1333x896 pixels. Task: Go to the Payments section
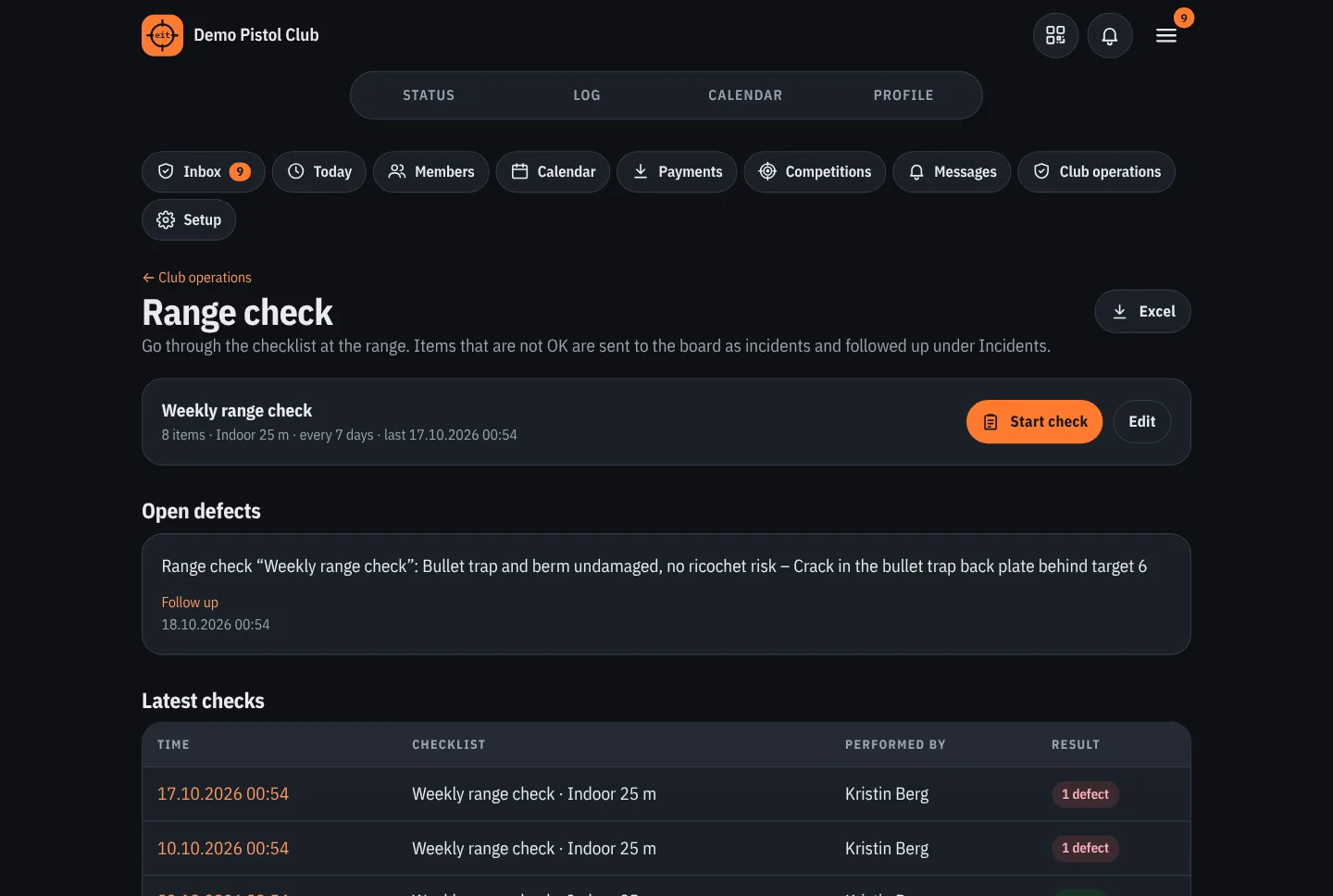(x=677, y=172)
